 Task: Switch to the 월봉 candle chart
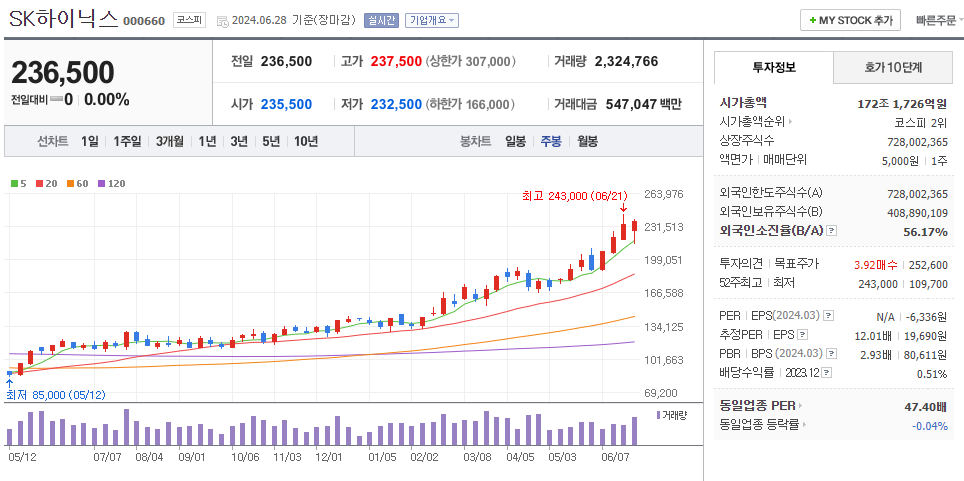[x=587, y=141]
